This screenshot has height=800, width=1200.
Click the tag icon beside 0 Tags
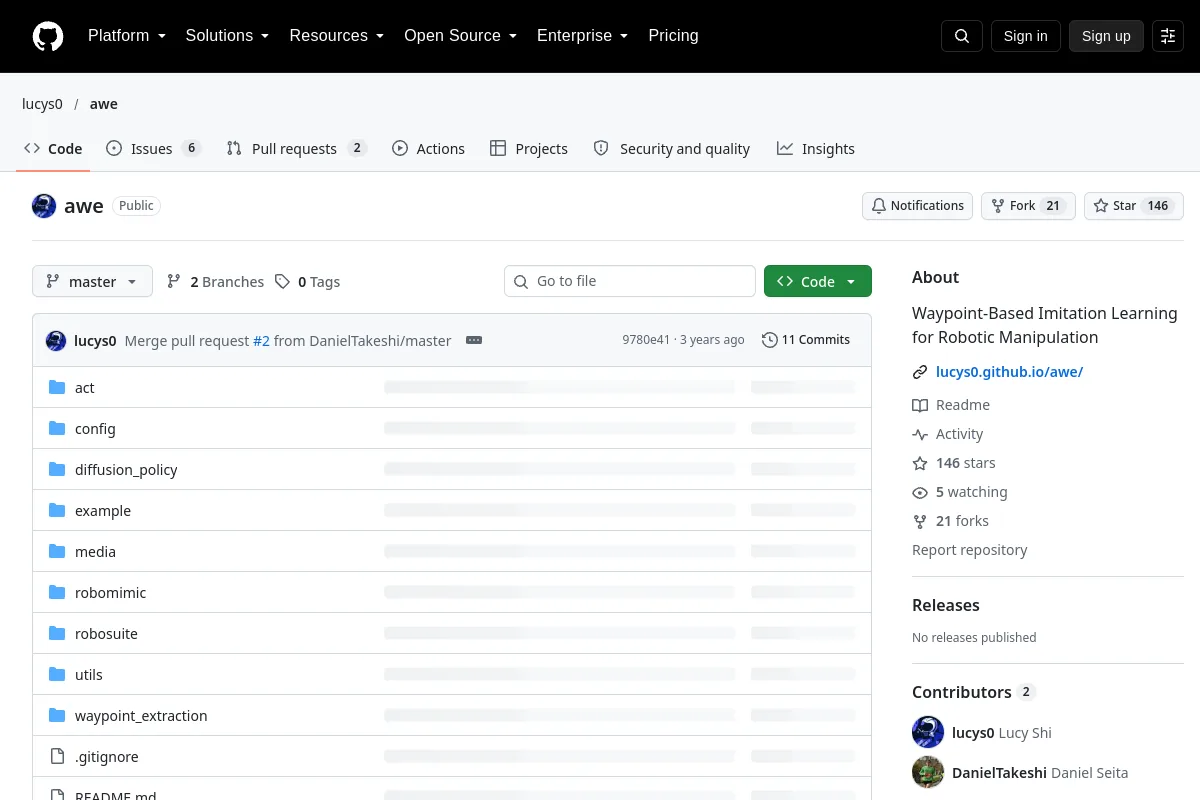tap(283, 282)
